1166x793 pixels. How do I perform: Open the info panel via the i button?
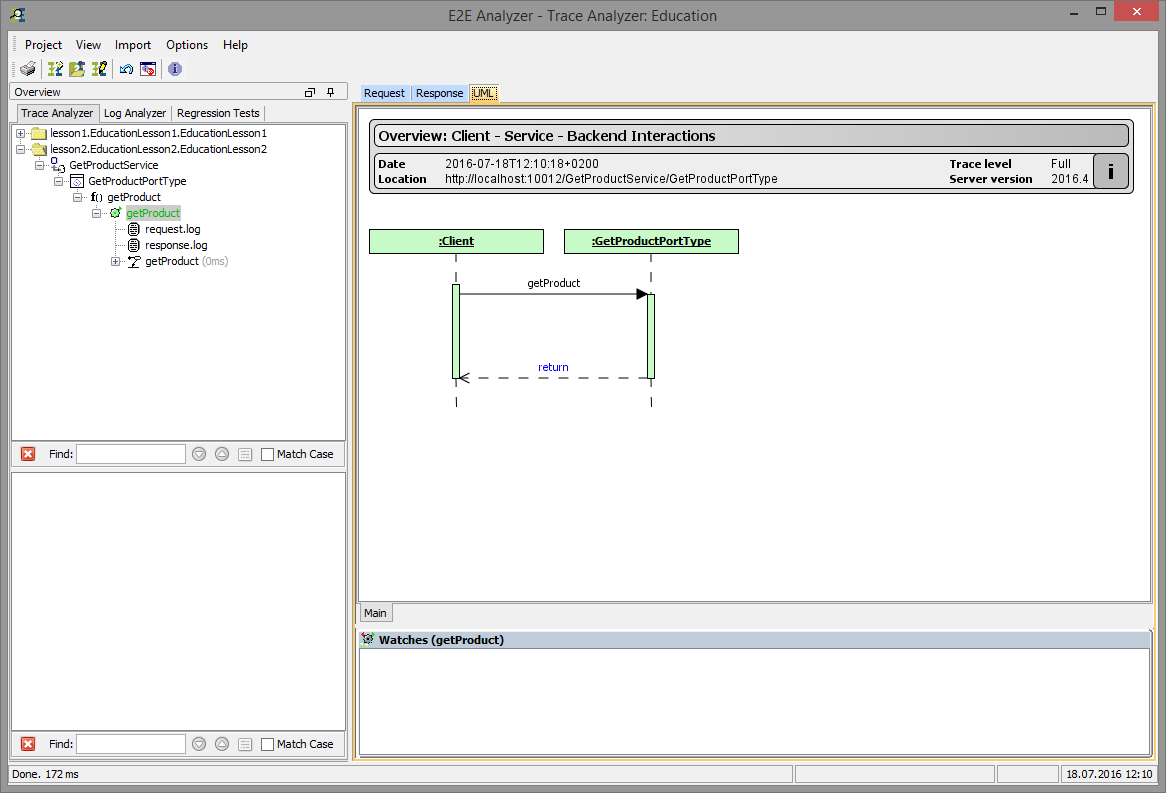pyautogui.click(x=1110, y=171)
